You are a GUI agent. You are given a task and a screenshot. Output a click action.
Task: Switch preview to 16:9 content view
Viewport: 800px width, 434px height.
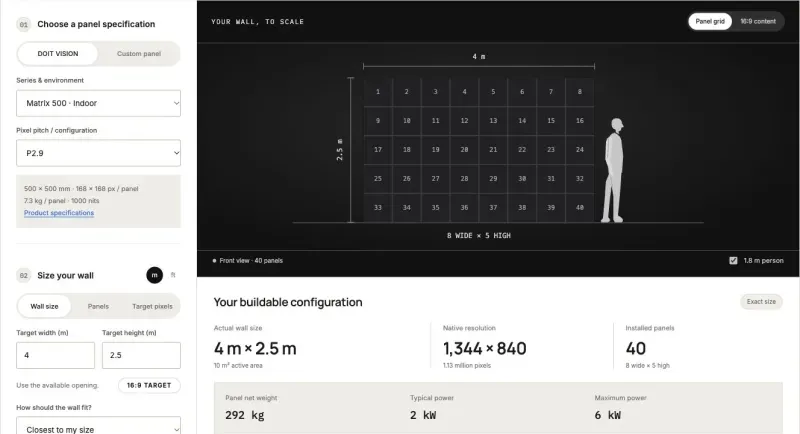[x=758, y=21]
